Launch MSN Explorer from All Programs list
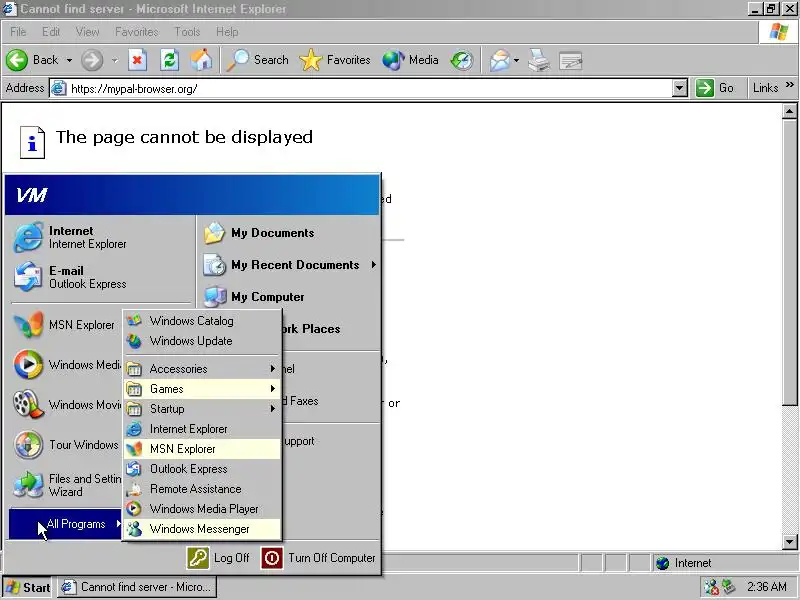800x600 pixels. 202,449
